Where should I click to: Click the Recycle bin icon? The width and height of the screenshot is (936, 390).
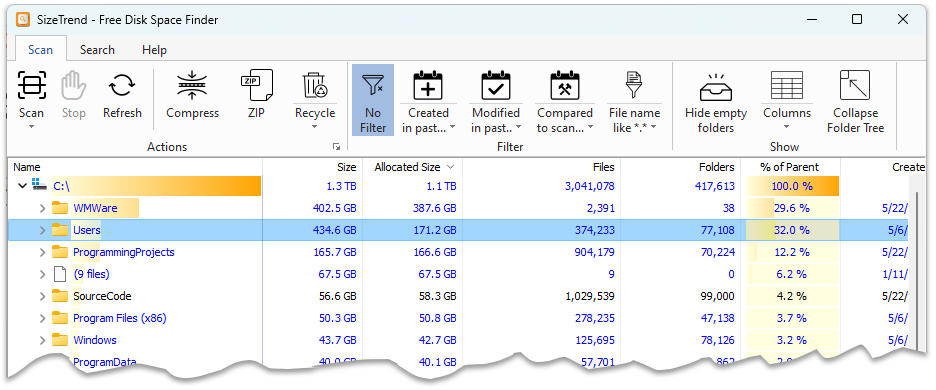pos(315,85)
